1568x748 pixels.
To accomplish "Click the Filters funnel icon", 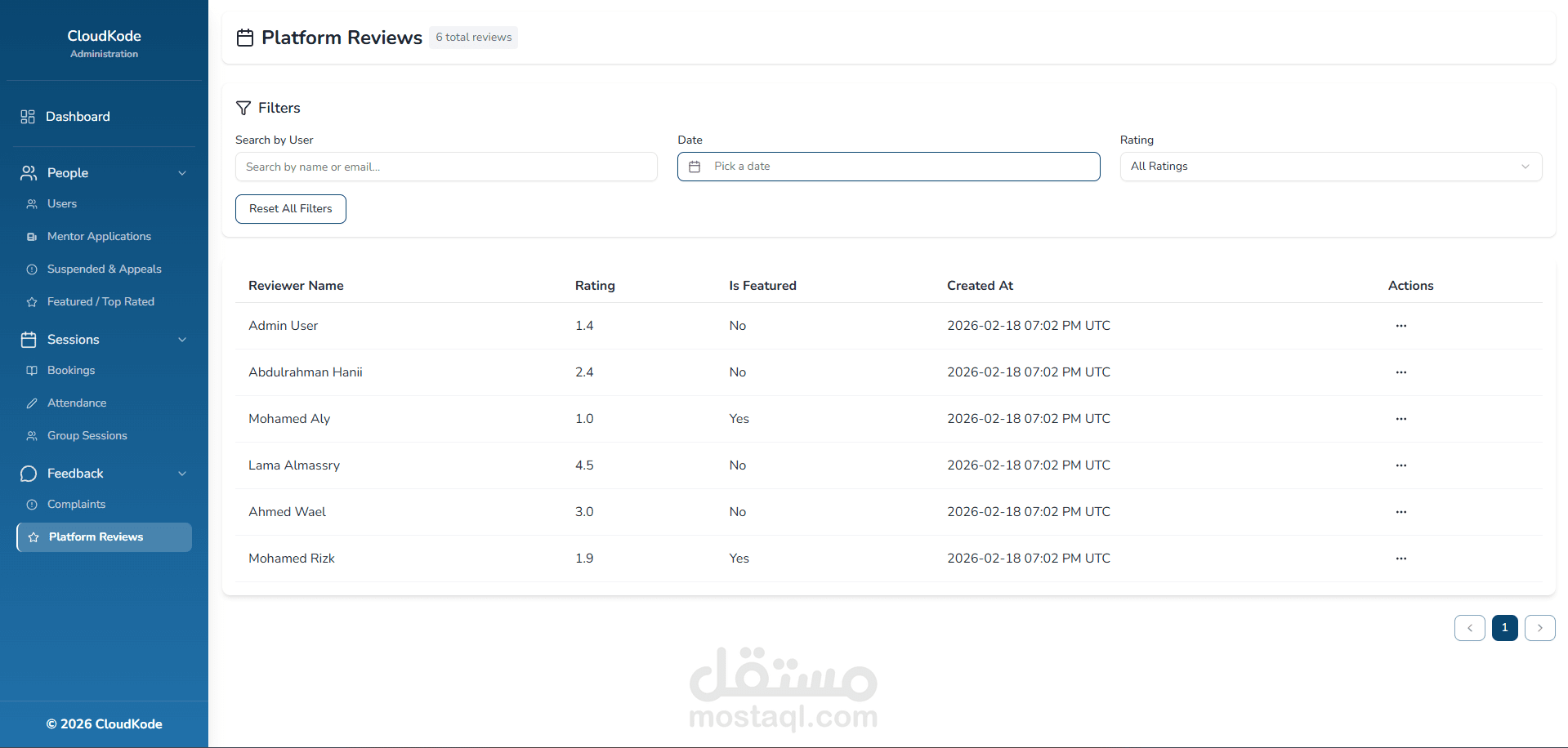I will (243, 108).
